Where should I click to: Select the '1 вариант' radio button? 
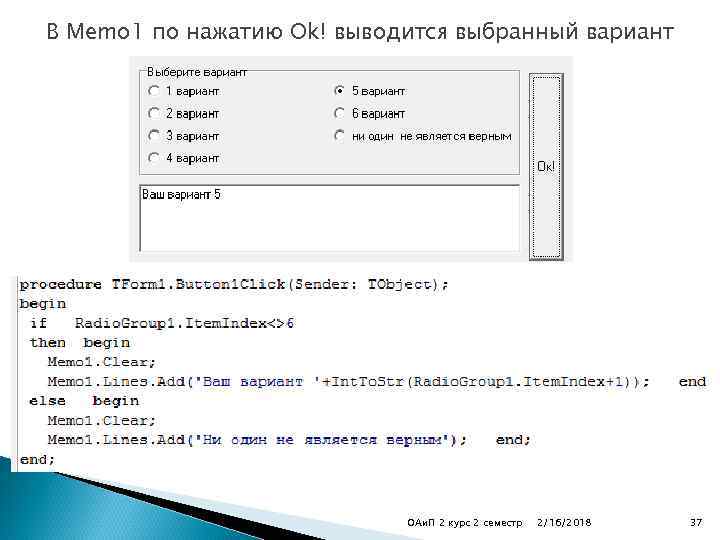tap(154, 91)
